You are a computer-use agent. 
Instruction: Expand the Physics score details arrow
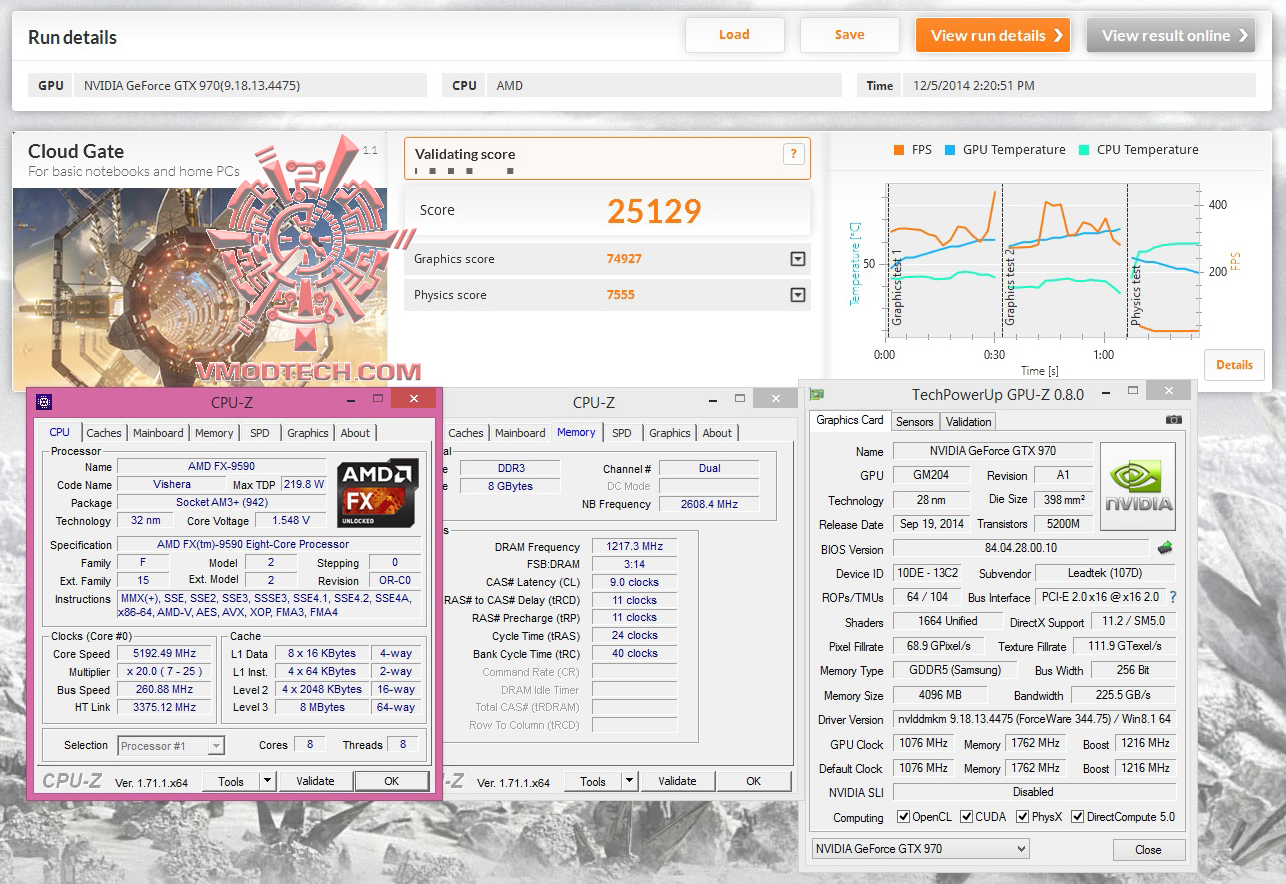click(797, 295)
